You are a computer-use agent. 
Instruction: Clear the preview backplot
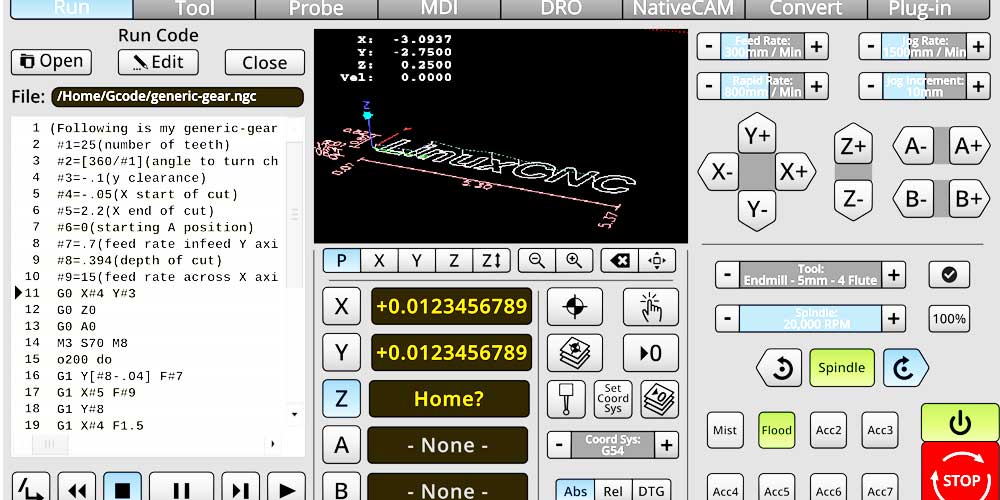(x=619, y=261)
